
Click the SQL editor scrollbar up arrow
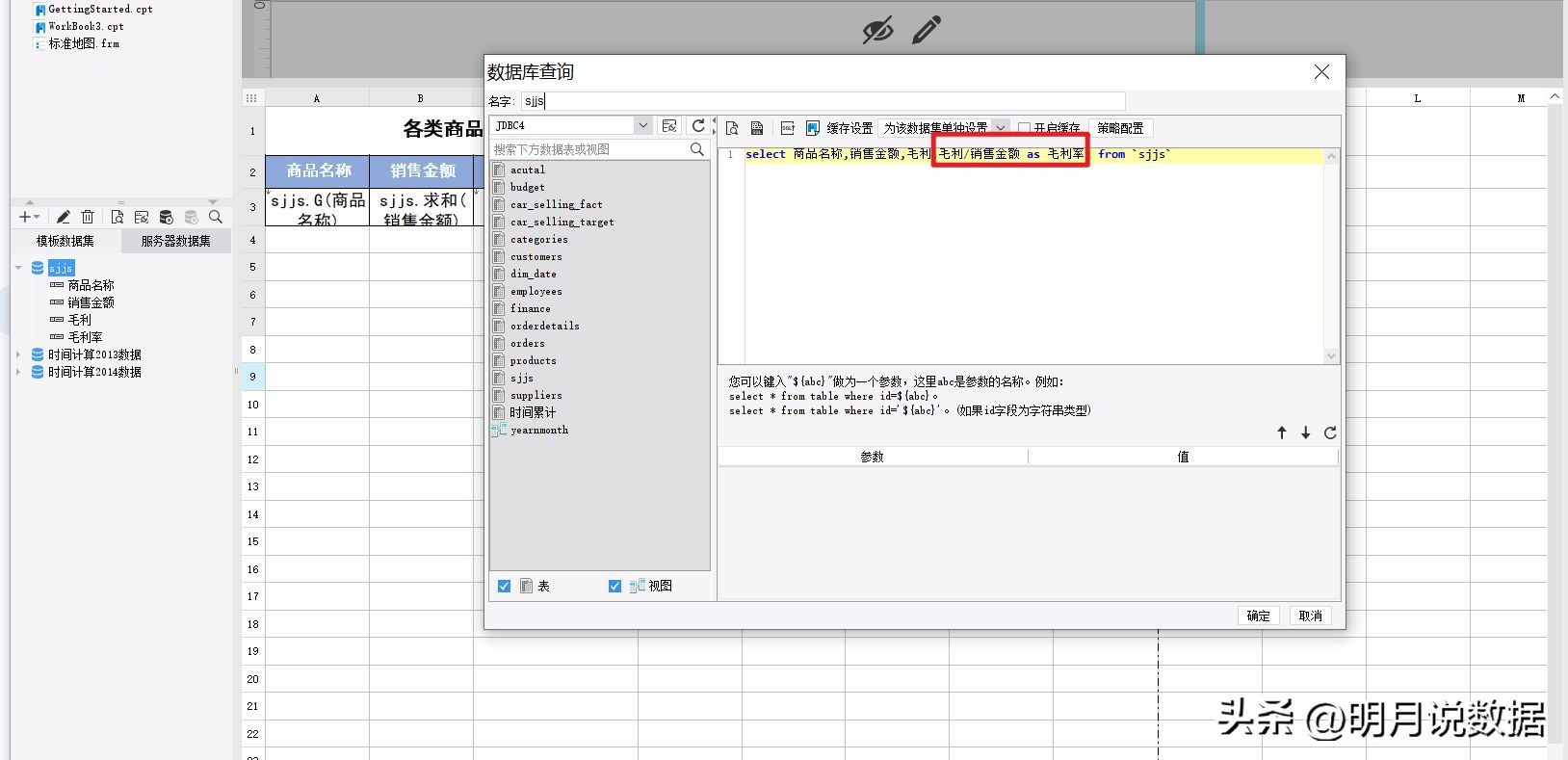pos(1332,156)
